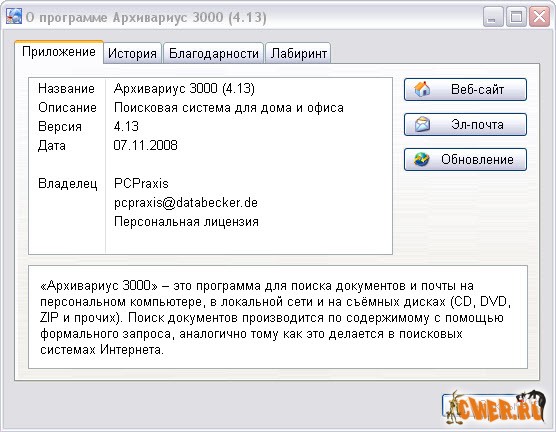Viewport: 556px width, 432px height.
Task: Click the globe icon on Обновление button
Action: tap(422, 160)
